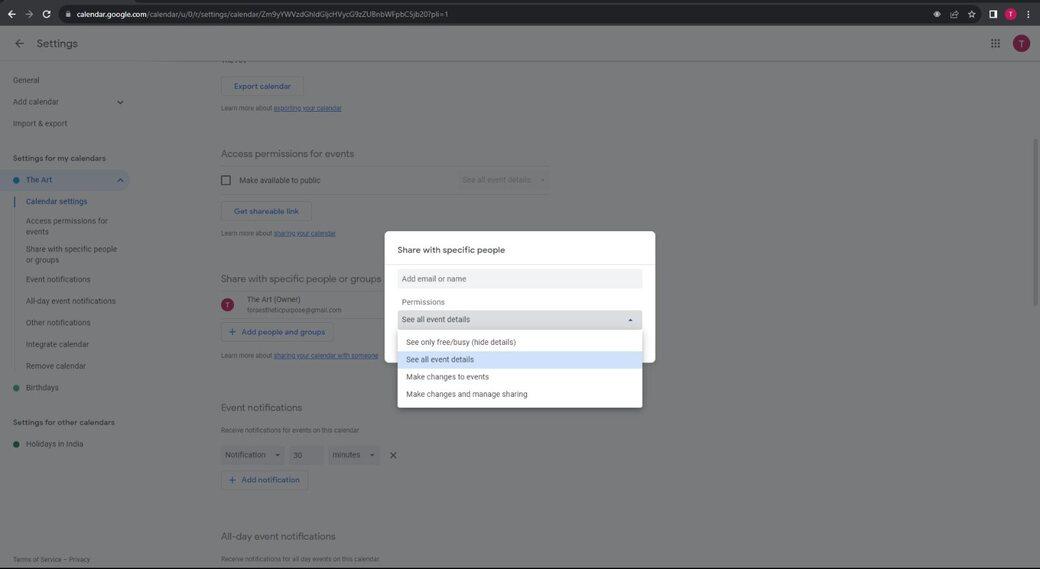
Task: Go to All-day event notifications in sidebar
Action: coord(70,301)
